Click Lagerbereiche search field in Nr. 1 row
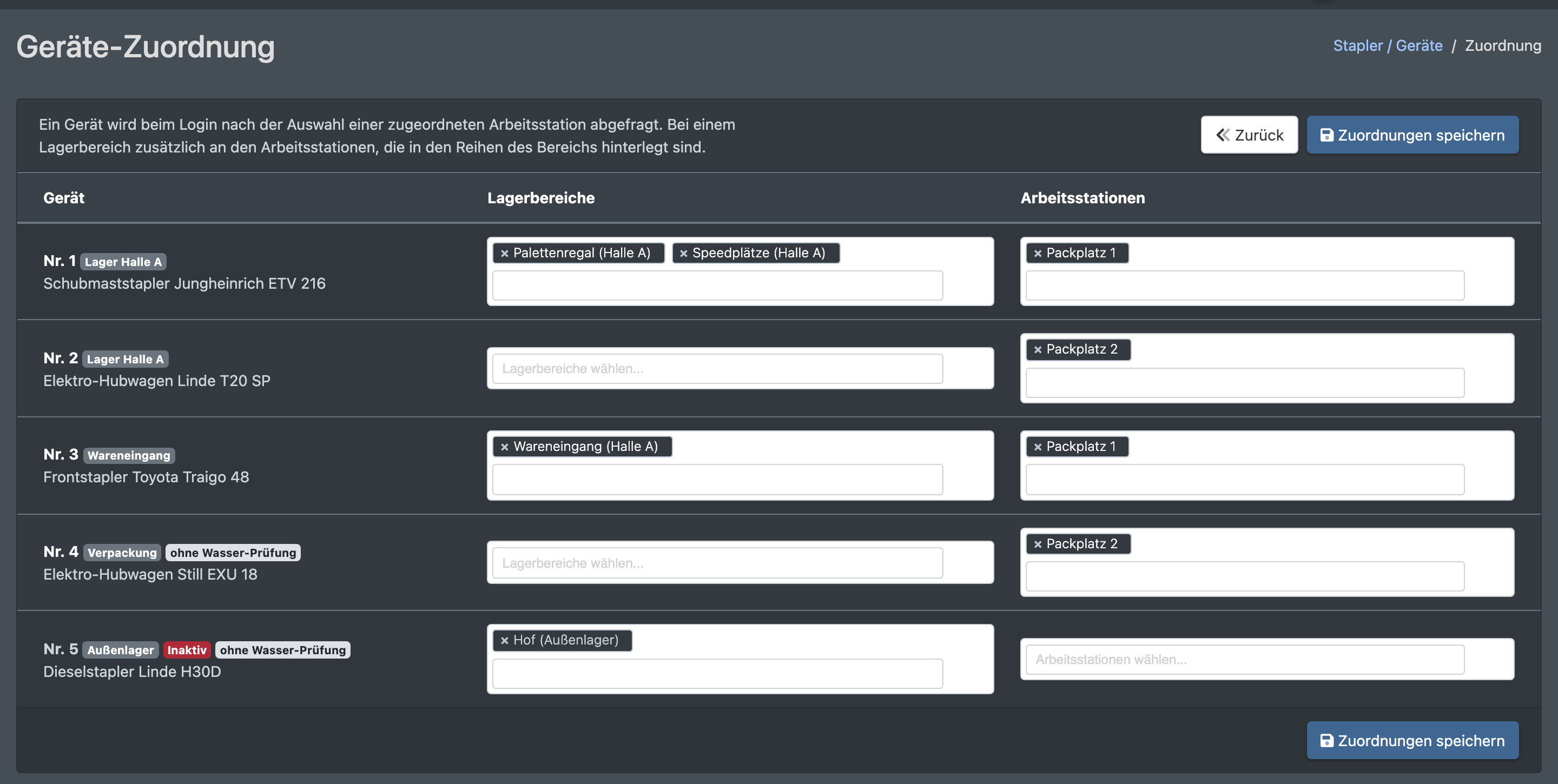The image size is (1558, 784). click(717, 285)
